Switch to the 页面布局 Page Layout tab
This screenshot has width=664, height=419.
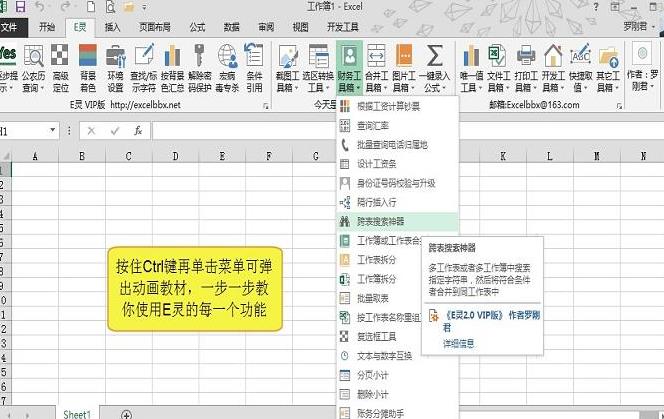155,28
